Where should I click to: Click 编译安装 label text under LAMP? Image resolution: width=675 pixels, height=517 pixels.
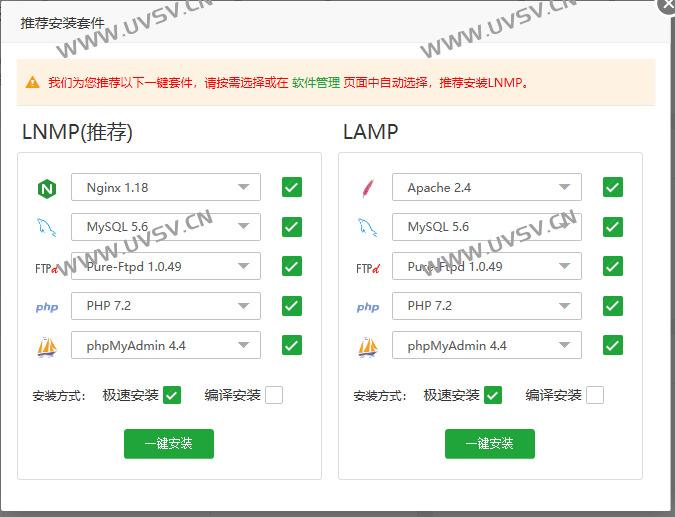point(554,395)
